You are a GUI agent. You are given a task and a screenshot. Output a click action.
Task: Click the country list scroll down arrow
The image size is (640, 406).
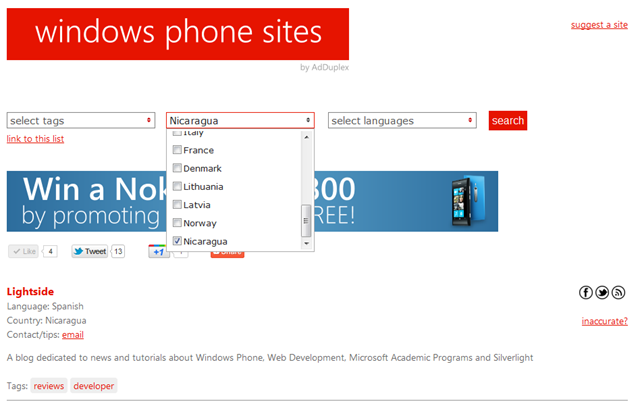pyautogui.click(x=306, y=244)
